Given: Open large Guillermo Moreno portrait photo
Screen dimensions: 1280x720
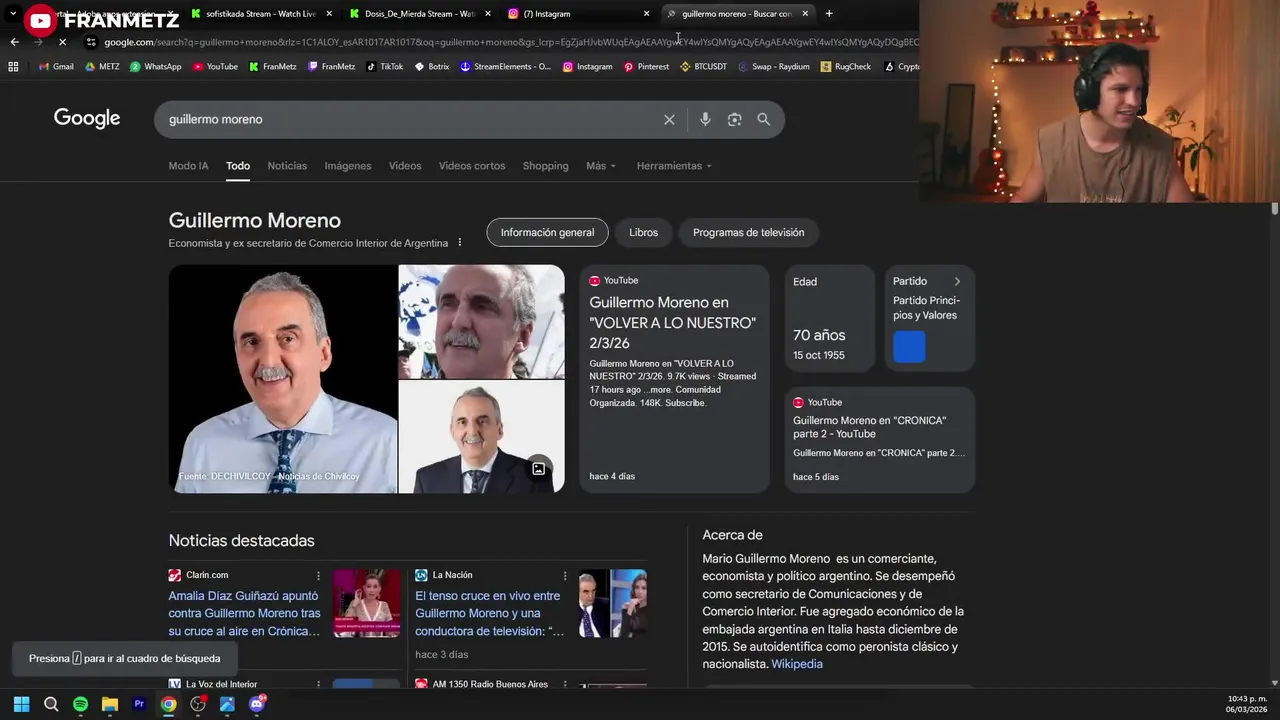Looking at the screenshot, I should pyautogui.click(x=283, y=379).
